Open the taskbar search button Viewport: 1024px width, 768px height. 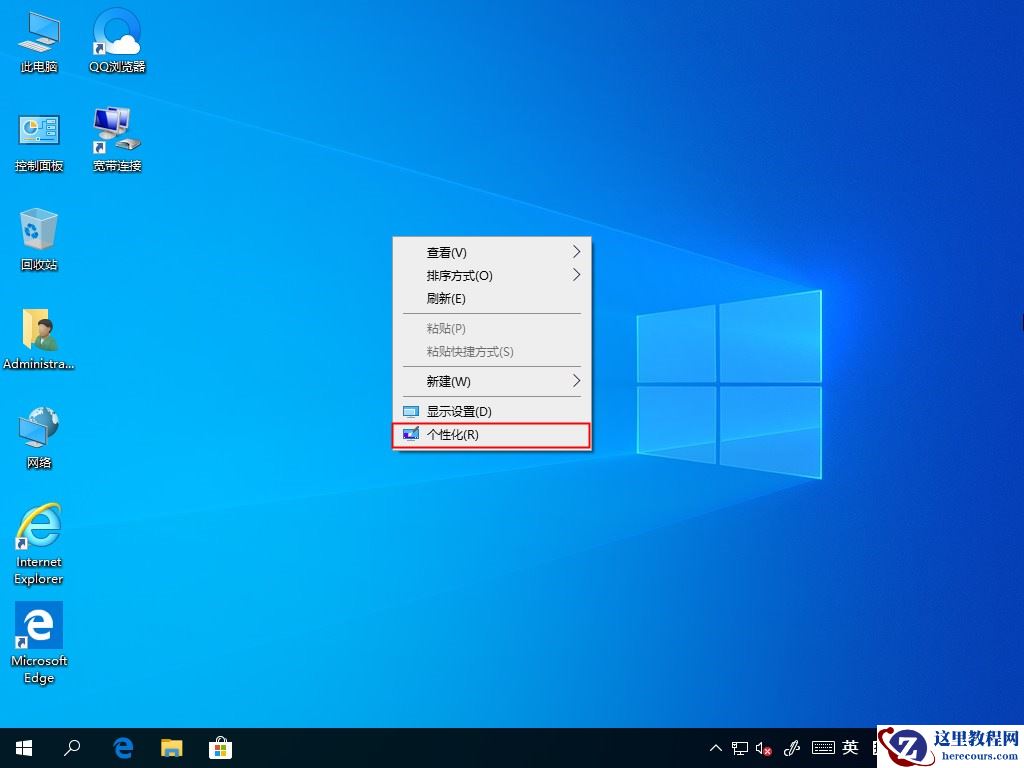coord(72,747)
